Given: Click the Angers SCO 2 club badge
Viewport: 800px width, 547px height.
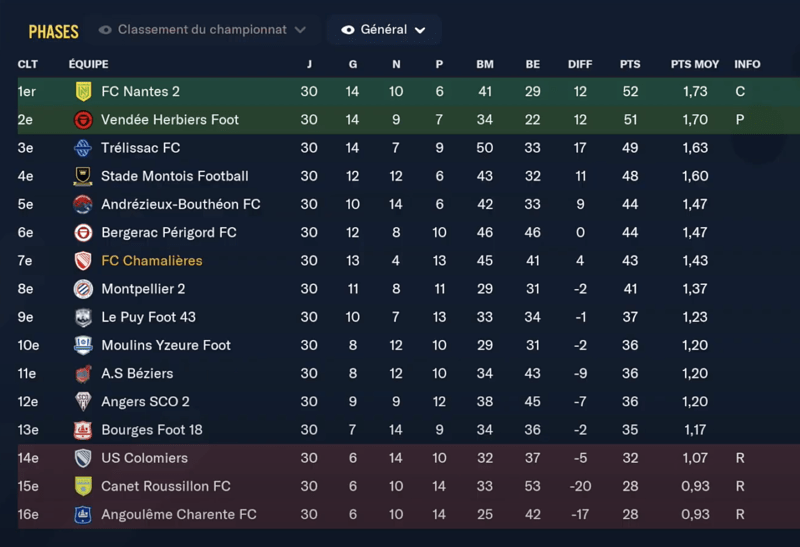Looking at the screenshot, I should 83,402.
